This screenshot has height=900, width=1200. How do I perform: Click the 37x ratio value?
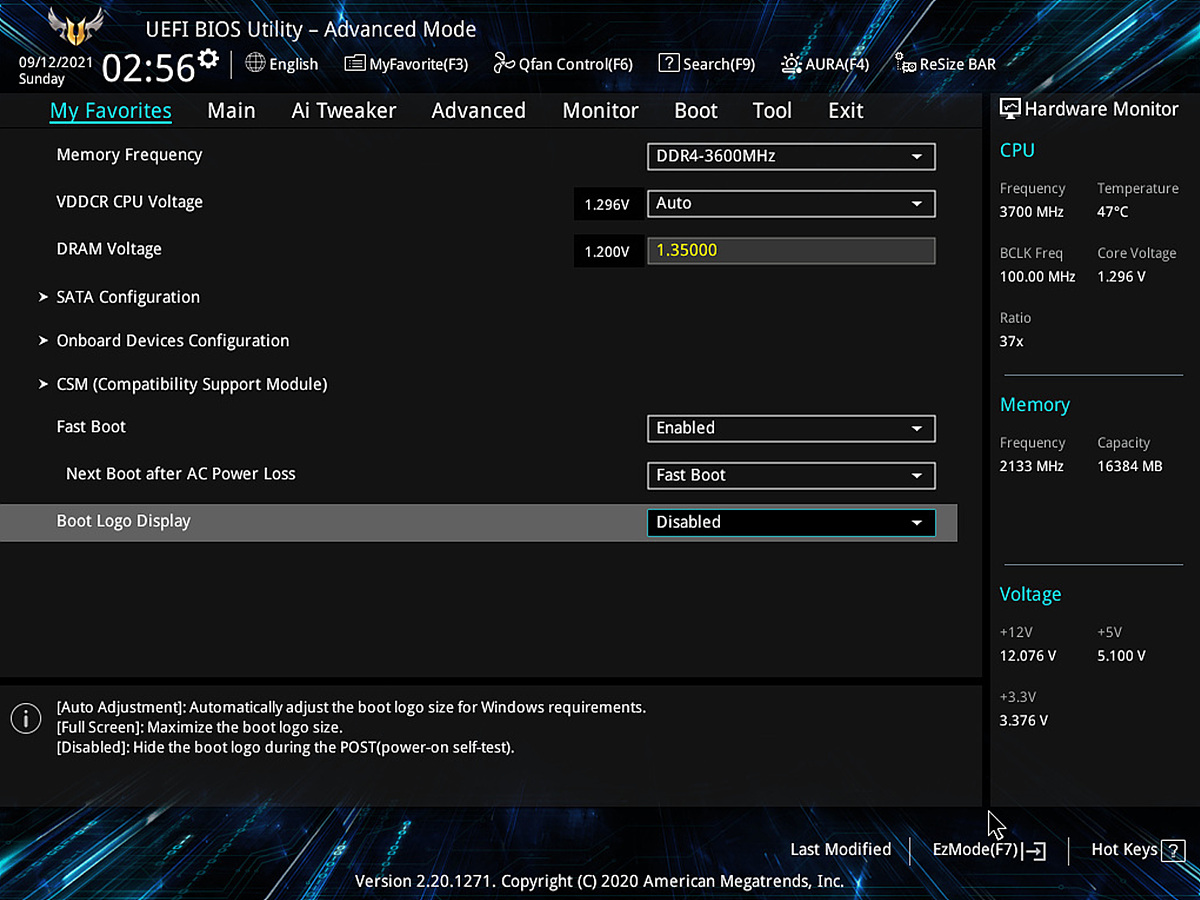[1011, 341]
